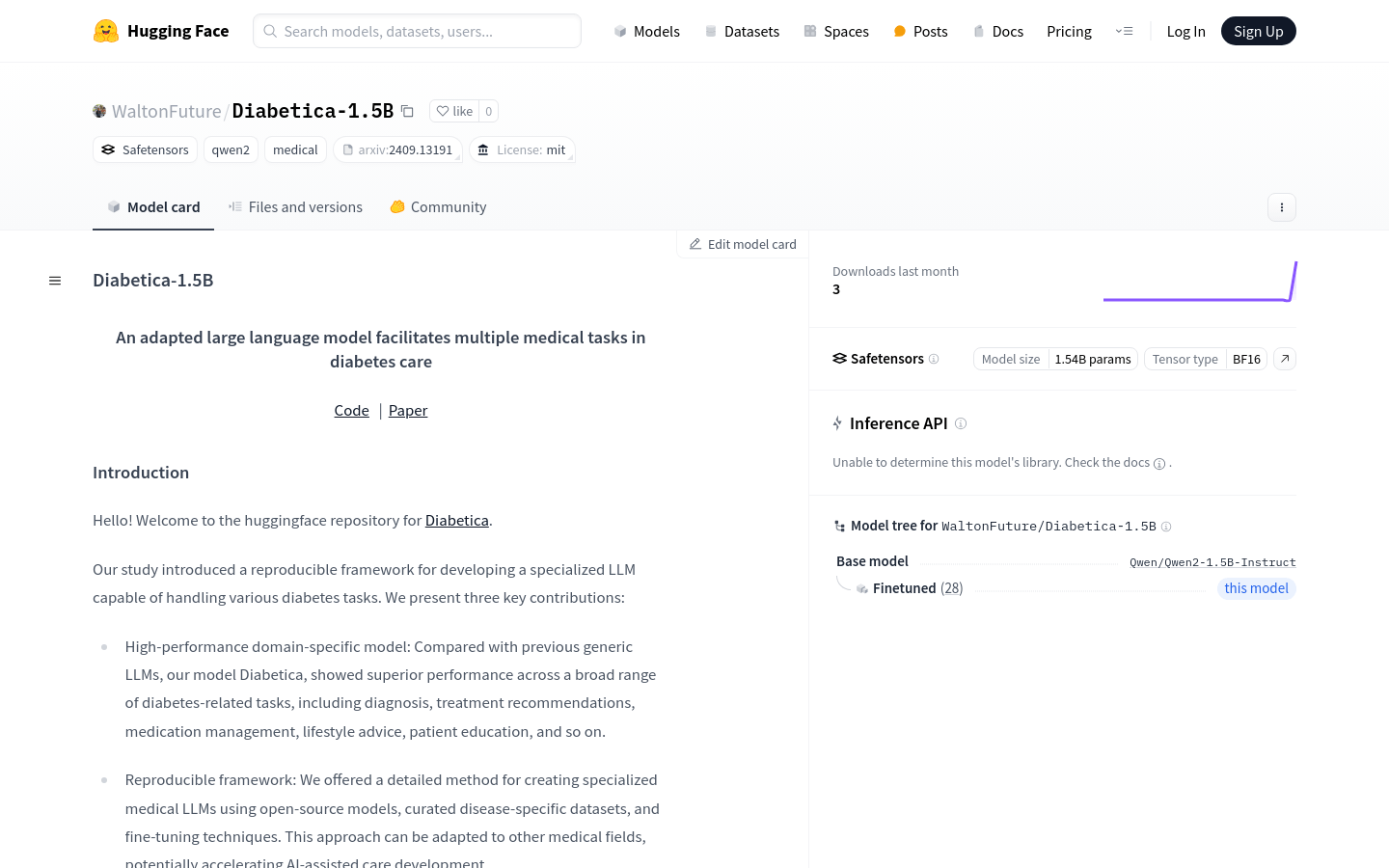
Task: Open Spaces in the navigation
Action: click(836, 31)
